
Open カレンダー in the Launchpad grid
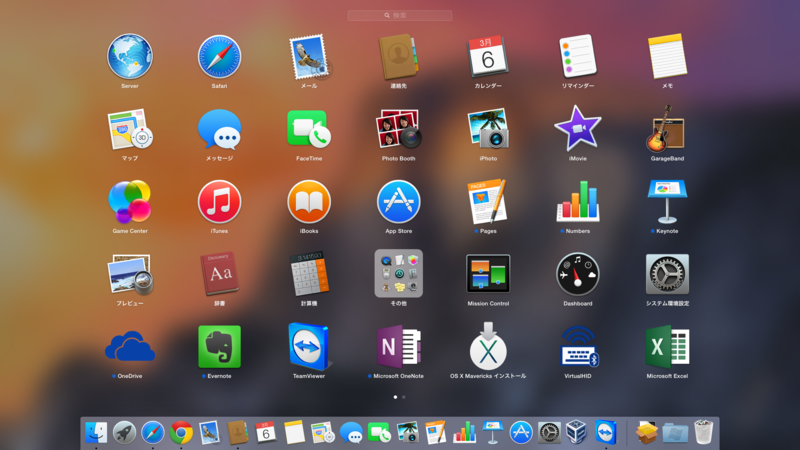[488, 57]
